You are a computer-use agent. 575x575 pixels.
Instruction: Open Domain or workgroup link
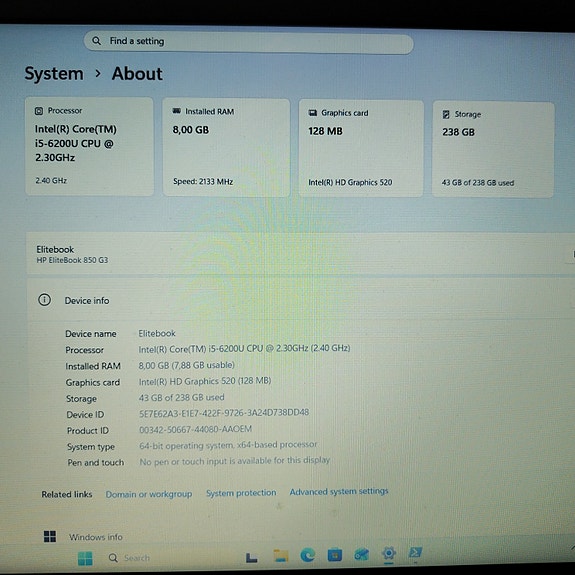point(149,494)
